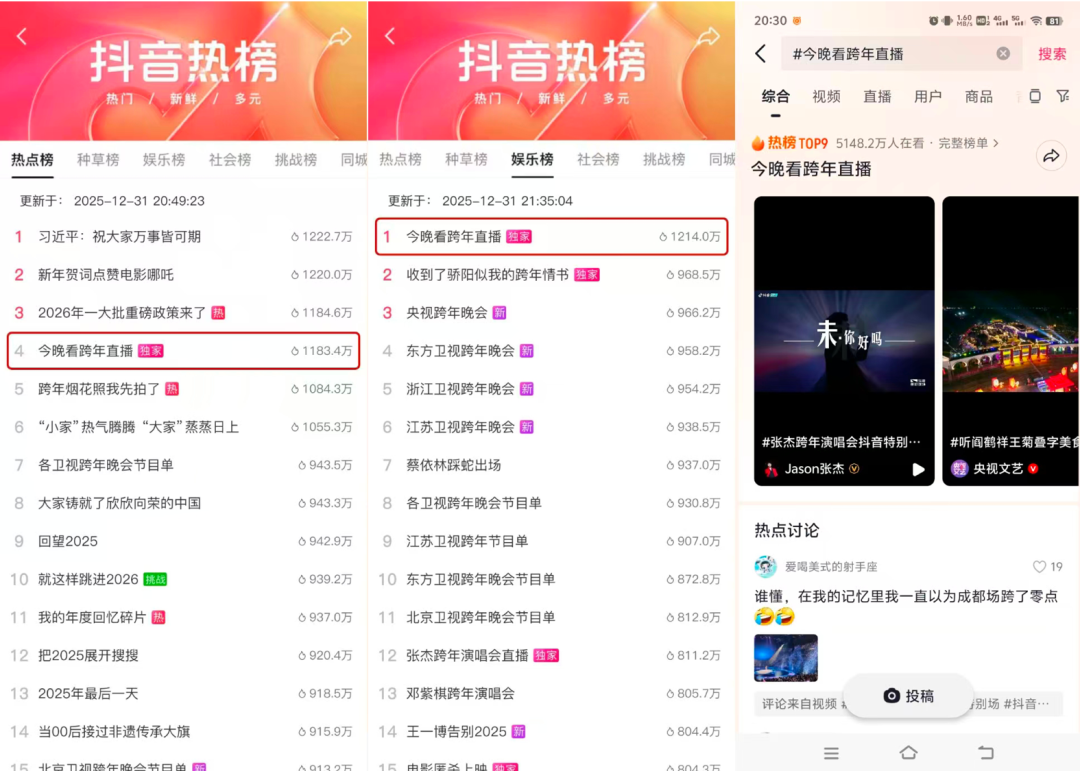
Task: Open 完整榜单 chevron link
Action: coord(968,143)
